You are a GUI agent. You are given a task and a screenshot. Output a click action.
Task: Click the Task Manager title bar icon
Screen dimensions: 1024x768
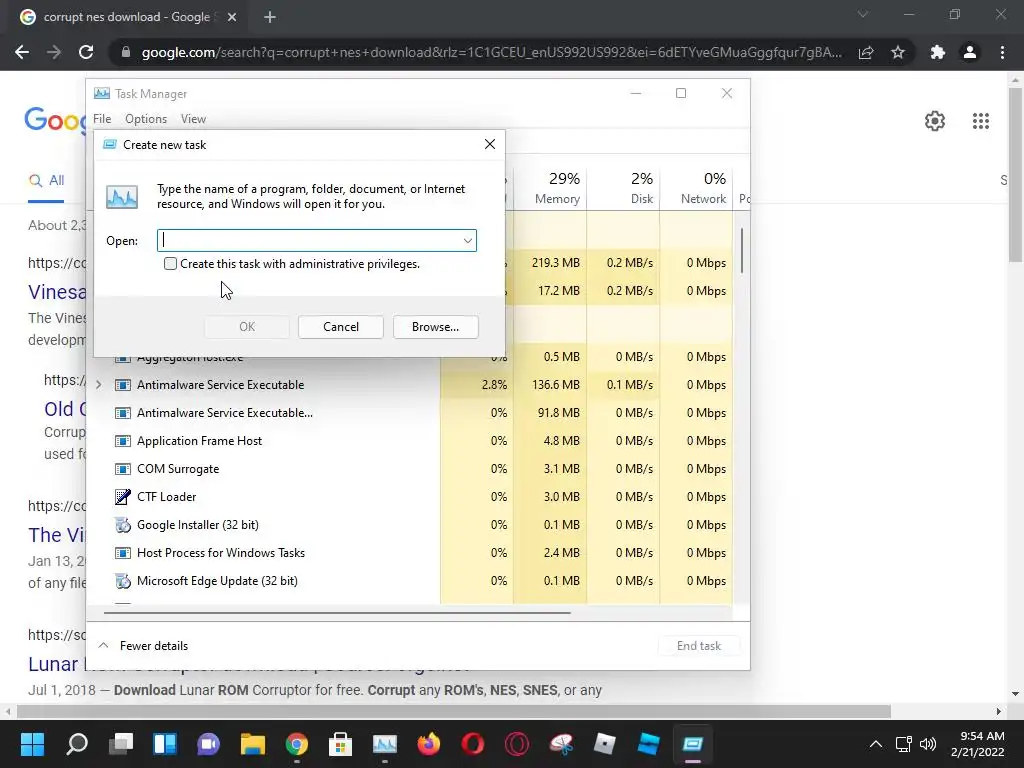pos(102,93)
